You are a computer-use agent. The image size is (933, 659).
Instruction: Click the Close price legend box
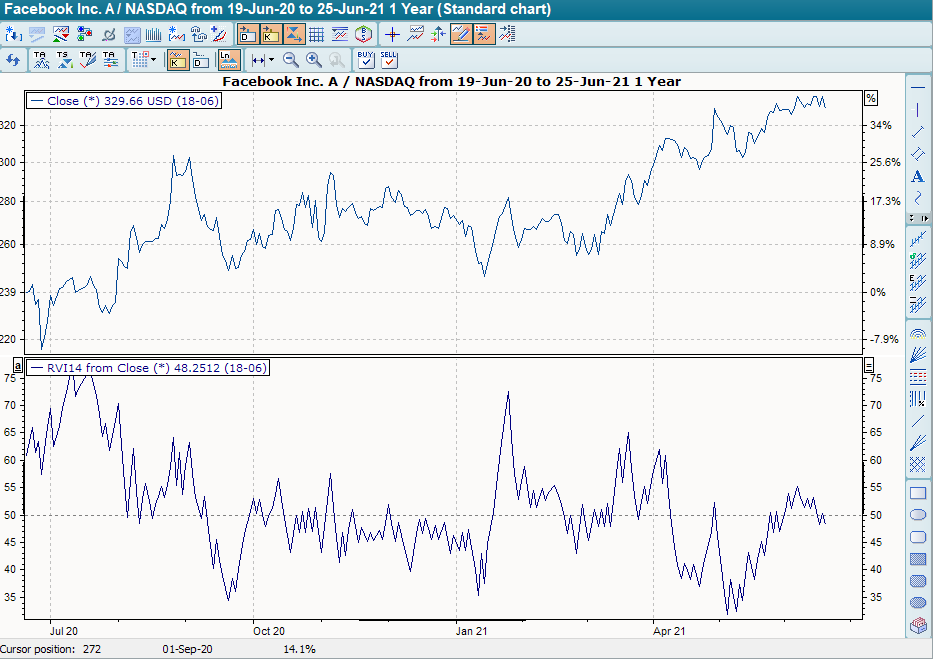click(x=122, y=101)
